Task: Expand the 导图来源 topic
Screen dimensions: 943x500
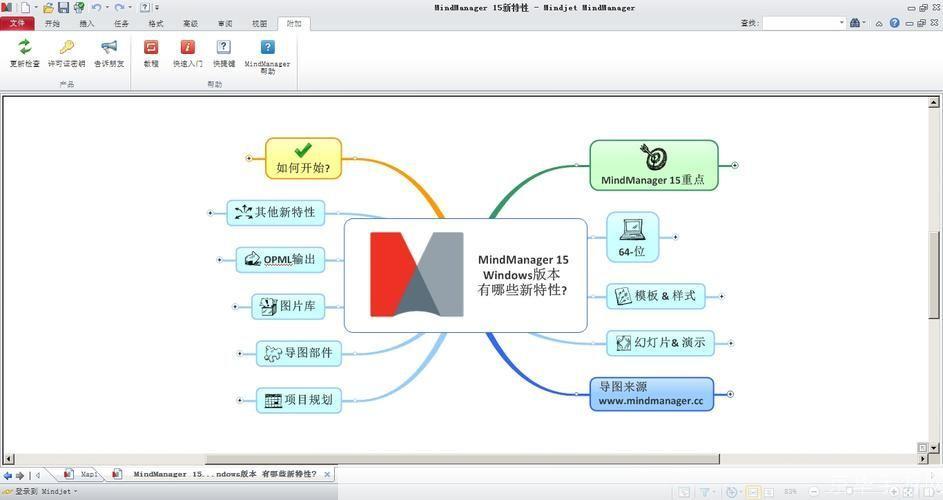Action: point(730,394)
